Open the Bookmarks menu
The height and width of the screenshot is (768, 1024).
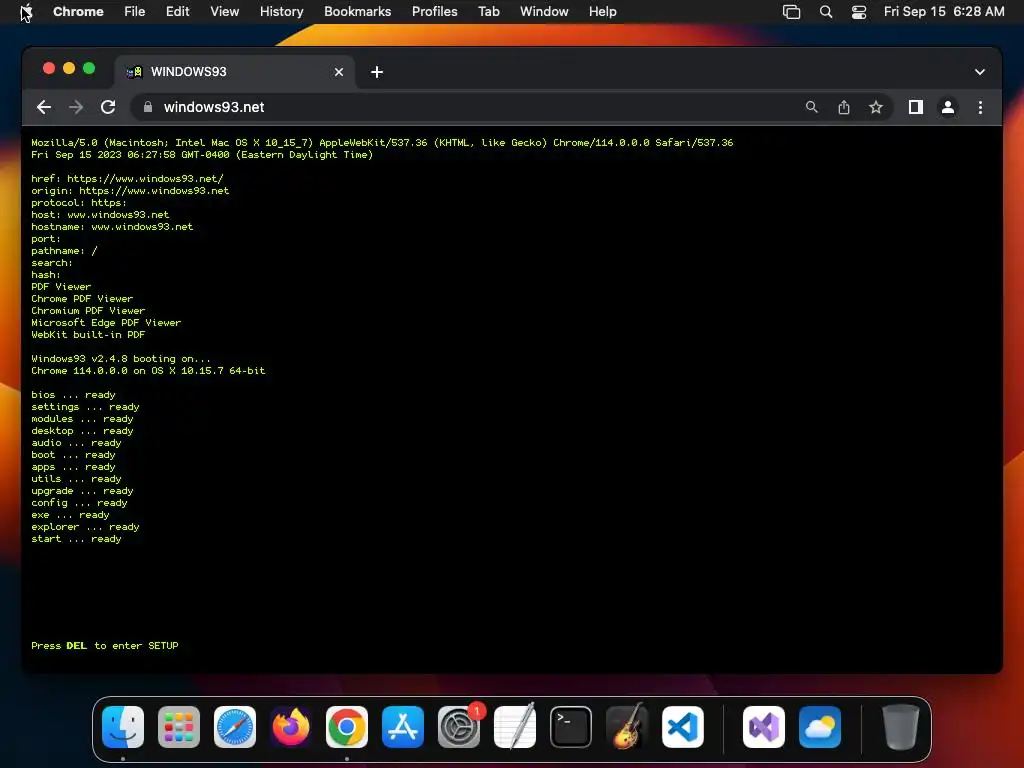tap(357, 12)
